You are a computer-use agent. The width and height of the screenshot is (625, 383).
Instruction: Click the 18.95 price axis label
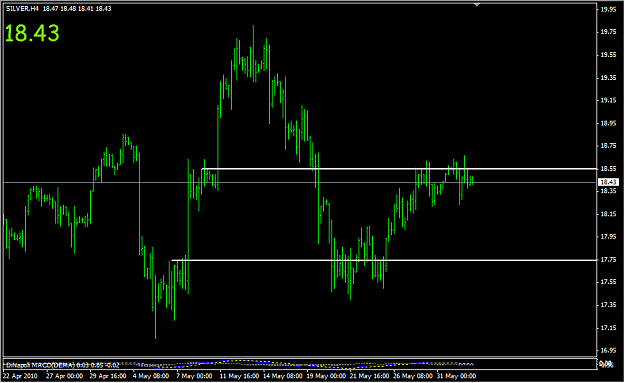click(x=608, y=123)
